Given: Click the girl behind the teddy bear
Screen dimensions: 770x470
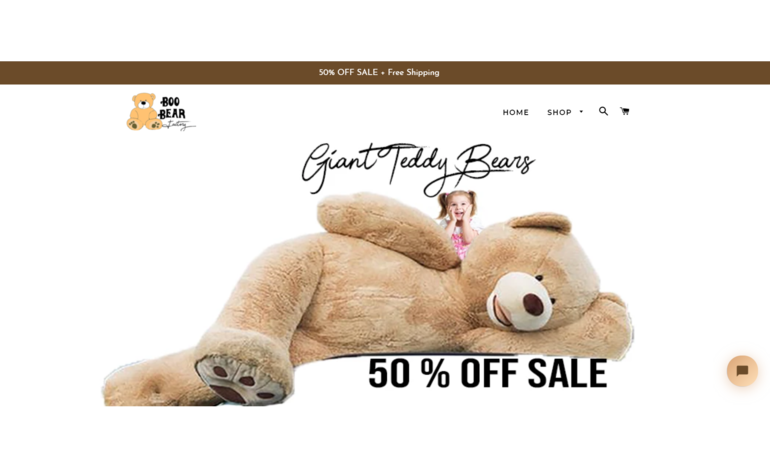Looking at the screenshot, I should (x=460, y=223).
